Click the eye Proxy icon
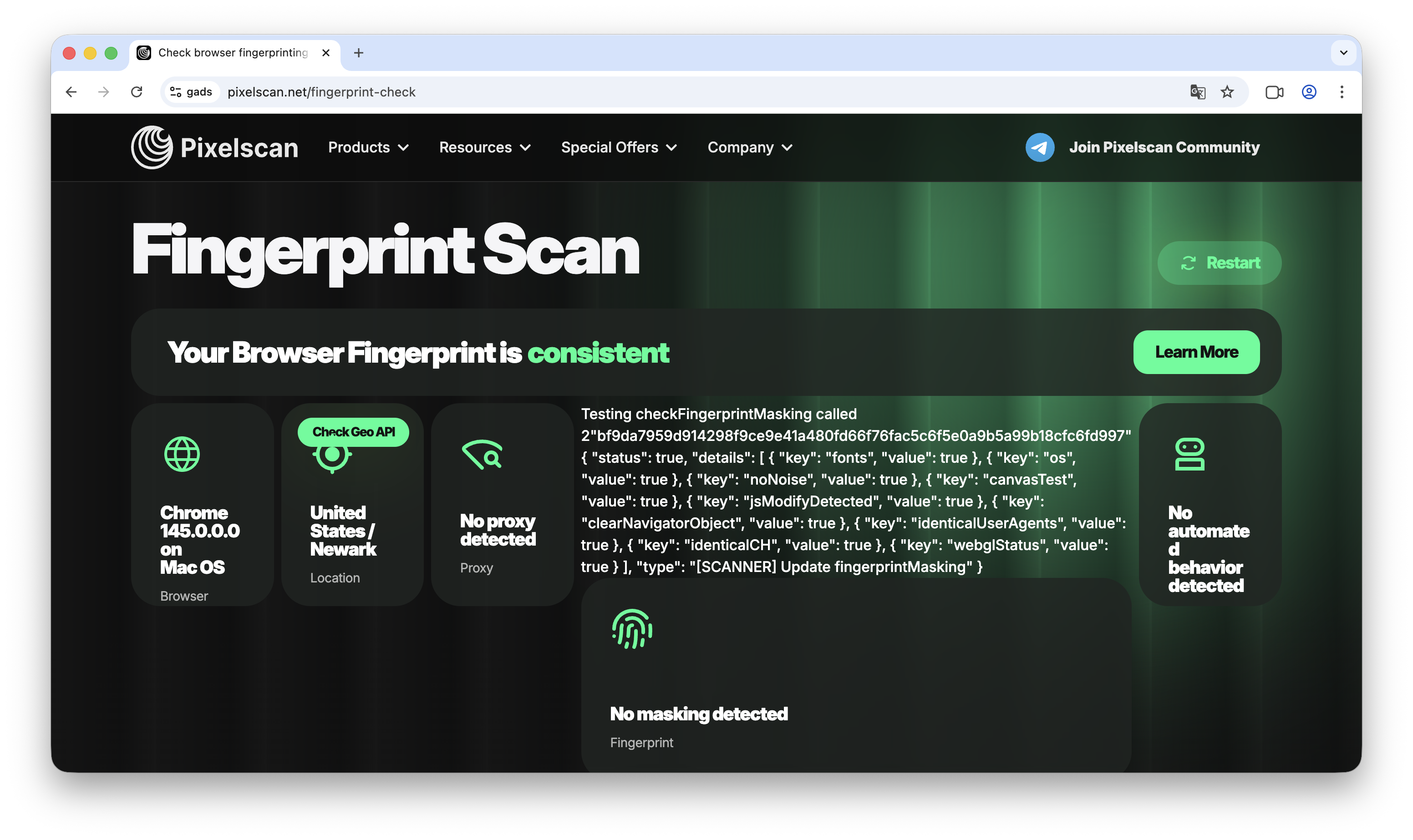Viewport: 1413px width, 840px height. coord(483,454)
